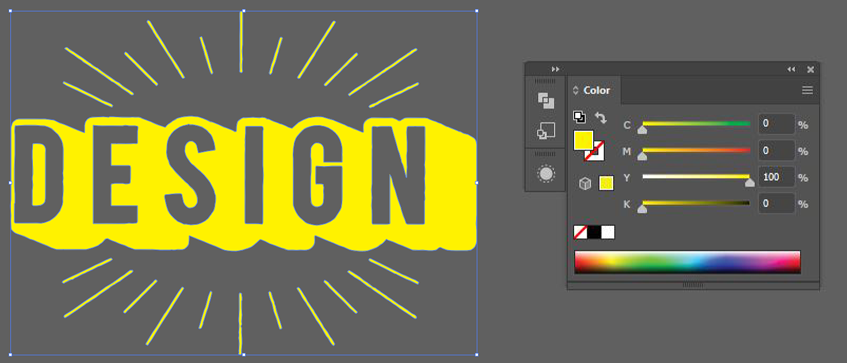Click the out-of-web-color cube warning icon
This screenshot has width=847, height=363.
click(x=584, y=184)
